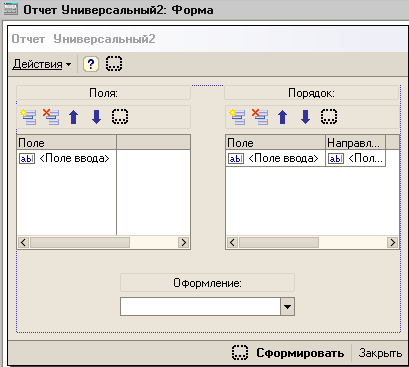This screenshot has width=409, height=367.
Task: Click right scroll arrow of Поля table
Action: click(183, 242)
